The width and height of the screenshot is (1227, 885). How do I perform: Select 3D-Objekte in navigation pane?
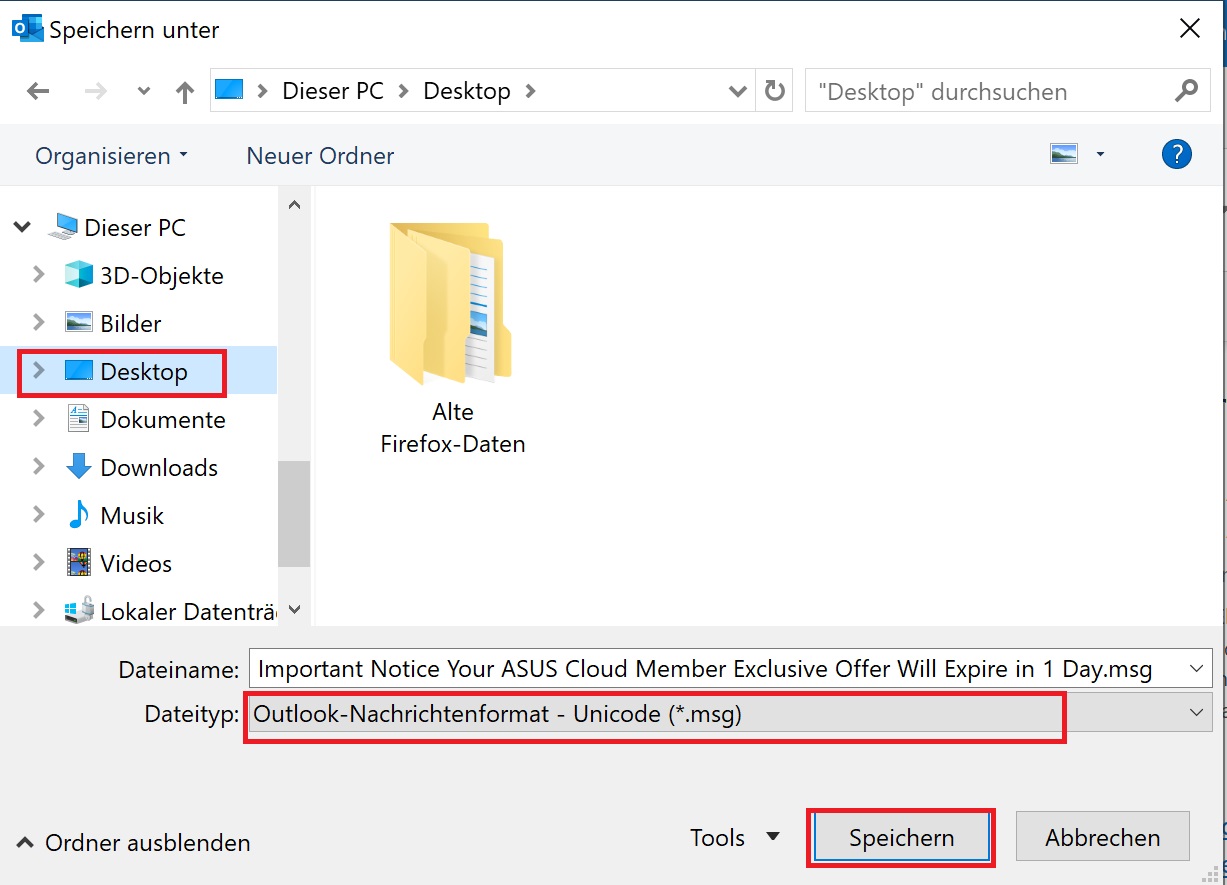(x=162, y=276)
